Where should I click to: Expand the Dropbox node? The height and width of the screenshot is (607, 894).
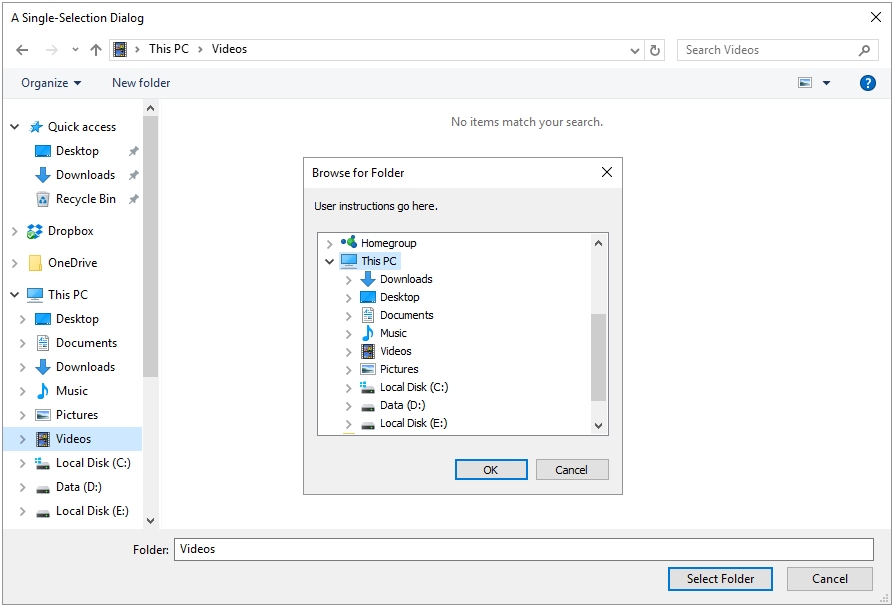point(15,231)
